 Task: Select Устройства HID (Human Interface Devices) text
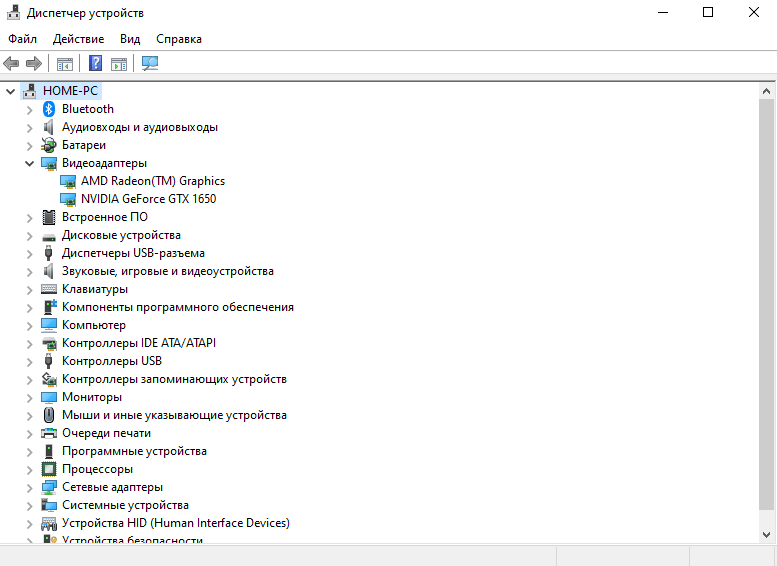pyautogui.click(x=175, y=523)
